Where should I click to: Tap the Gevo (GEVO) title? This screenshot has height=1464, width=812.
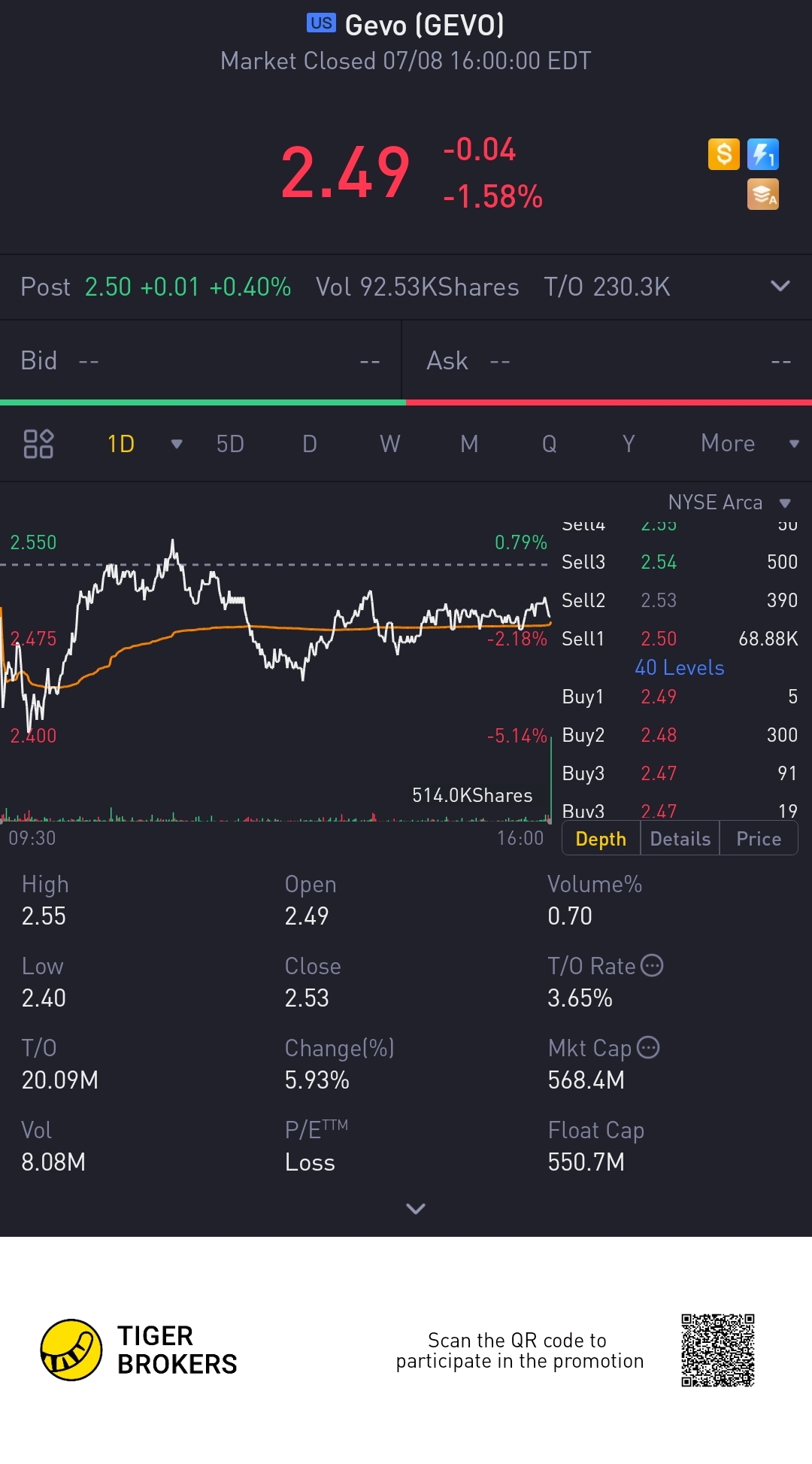point(425,26)
